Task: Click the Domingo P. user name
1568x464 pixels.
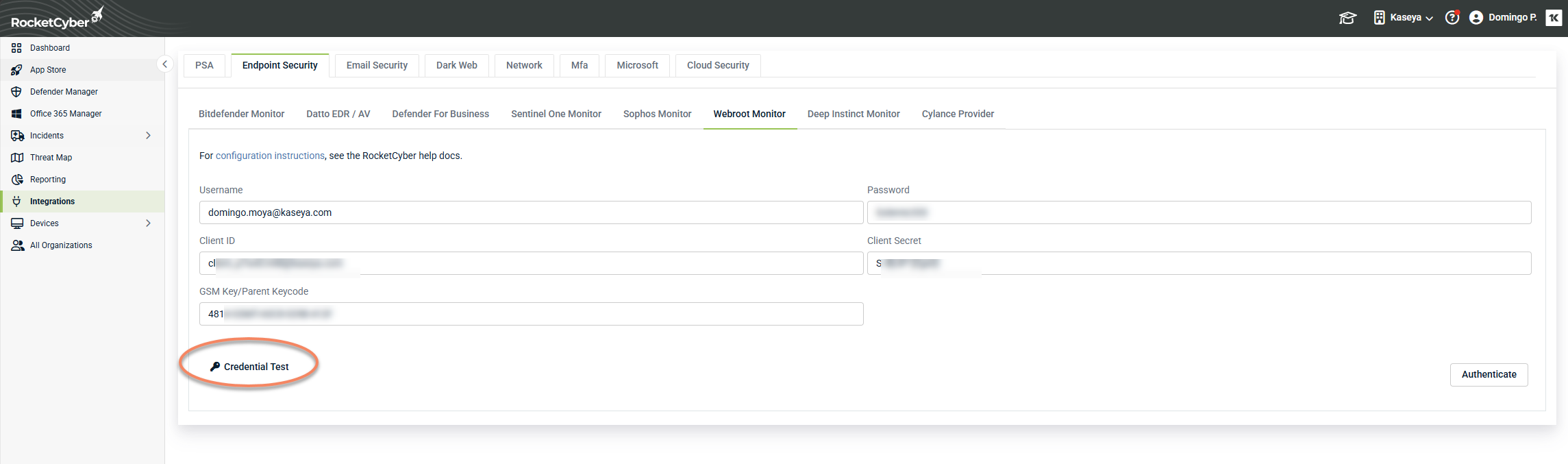Action: [1513, 18]
